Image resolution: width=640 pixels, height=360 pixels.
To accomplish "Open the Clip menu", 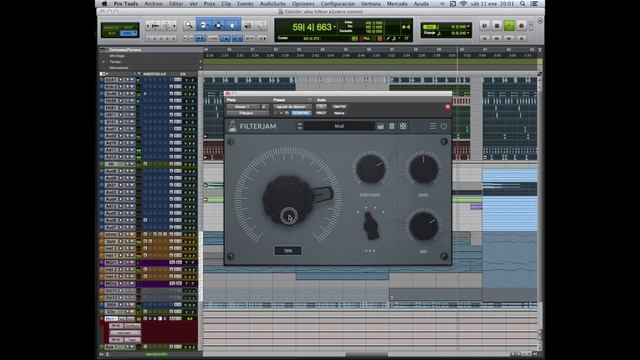I will pos(226,4).
